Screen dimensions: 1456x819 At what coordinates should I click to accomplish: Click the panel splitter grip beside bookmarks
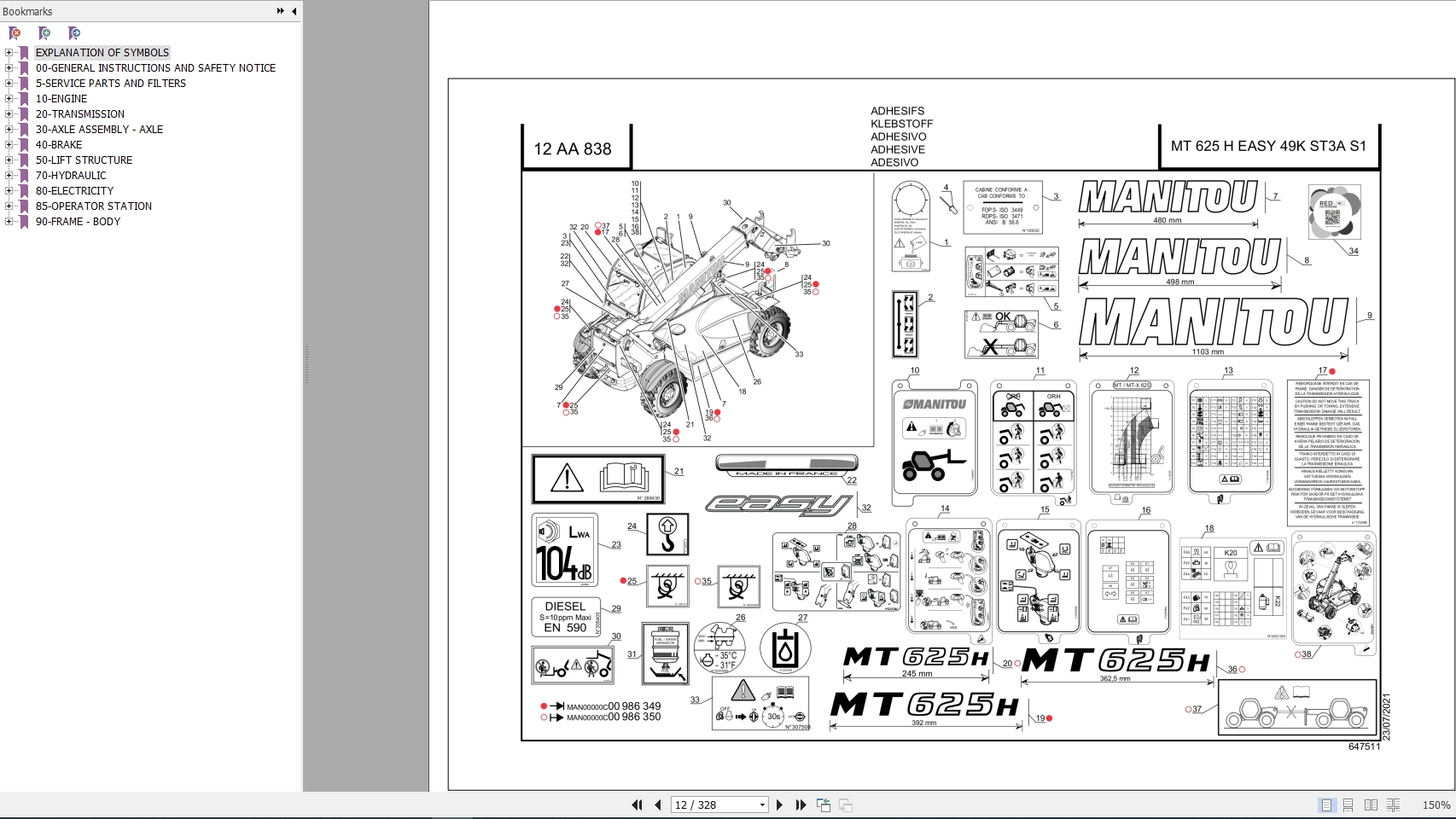click(x=306, y=365)
